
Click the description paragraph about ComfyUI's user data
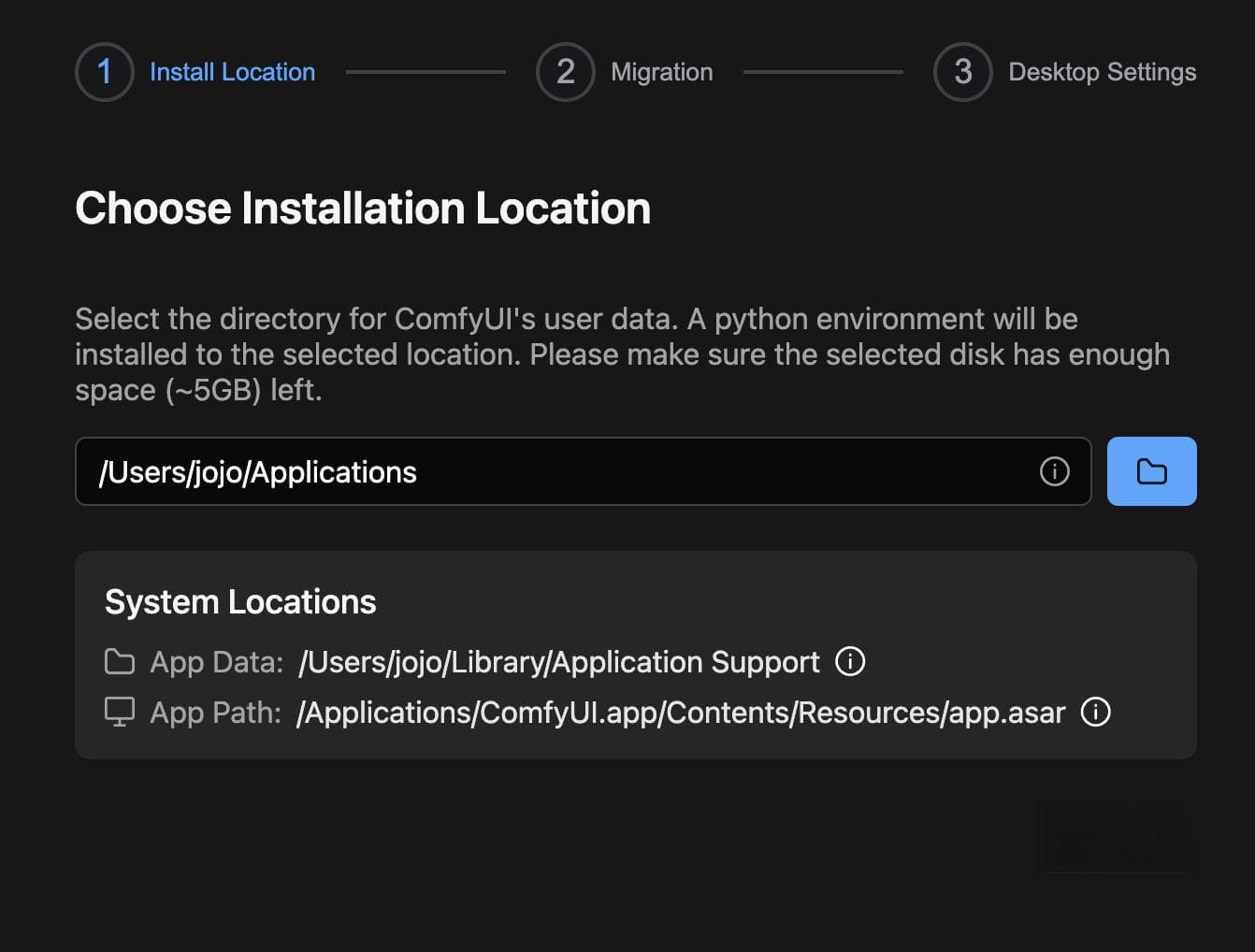[623, 354]
